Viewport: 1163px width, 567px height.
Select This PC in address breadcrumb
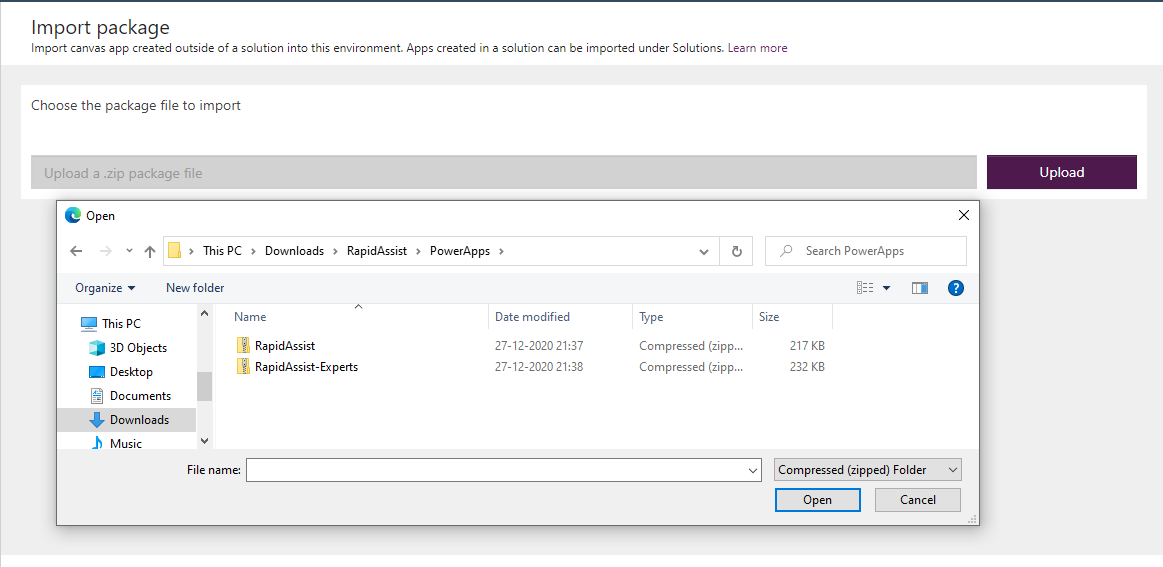pos(223,251)
